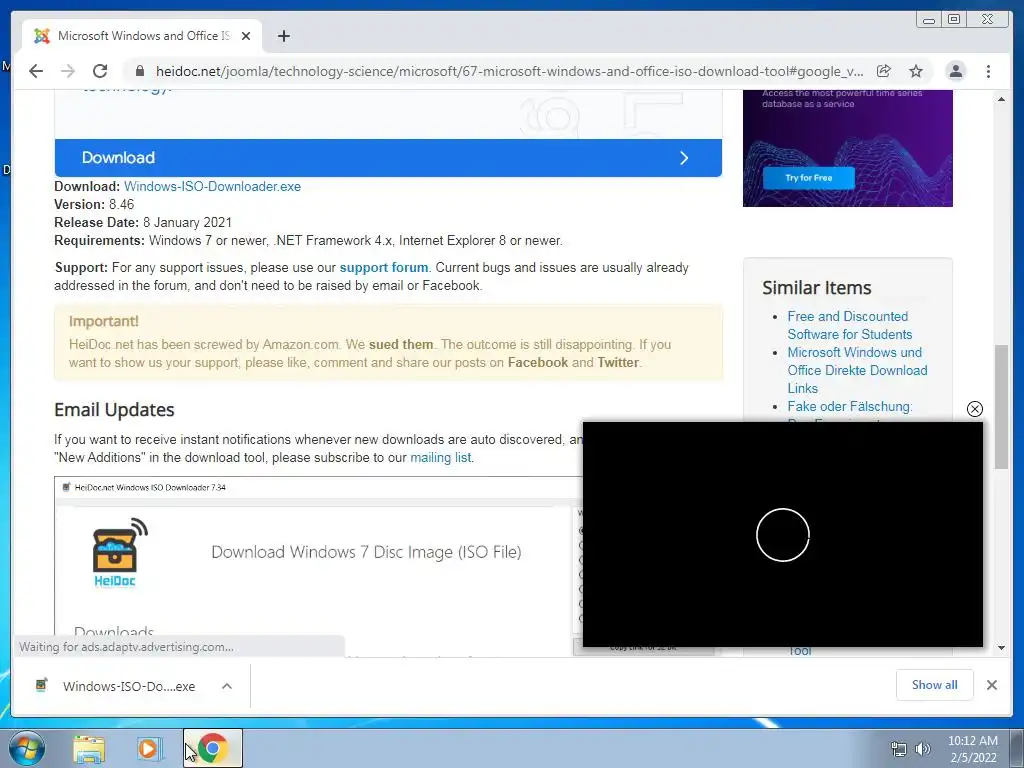Launch Windows Media Player from taskbar
The width and height of the screenshot is (1024, 768).
coord(149,749)
